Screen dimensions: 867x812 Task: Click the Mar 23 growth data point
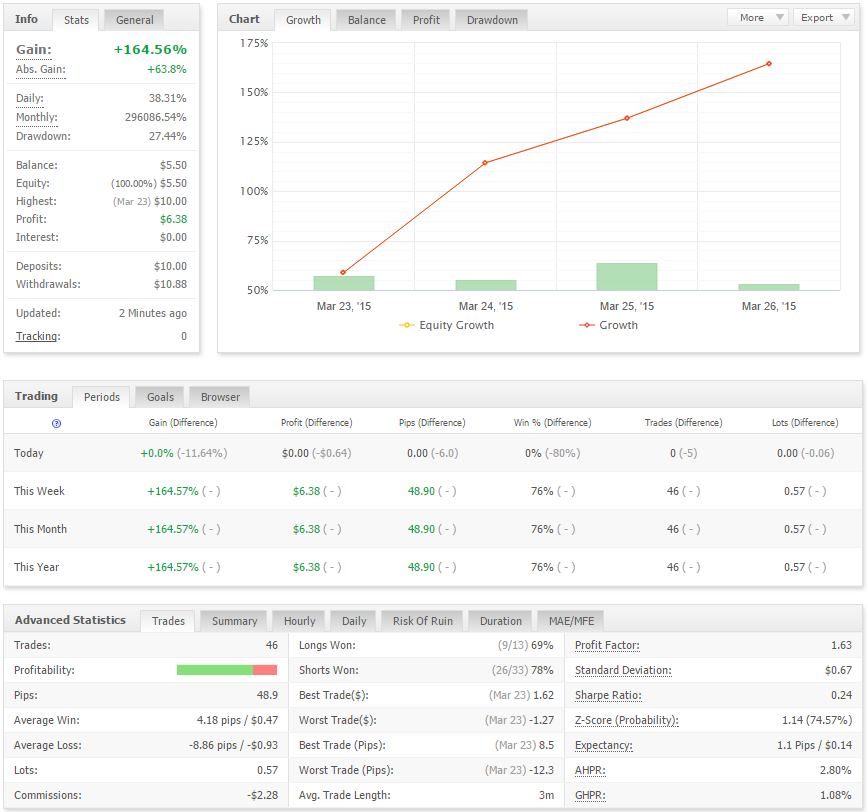[343, 273]
